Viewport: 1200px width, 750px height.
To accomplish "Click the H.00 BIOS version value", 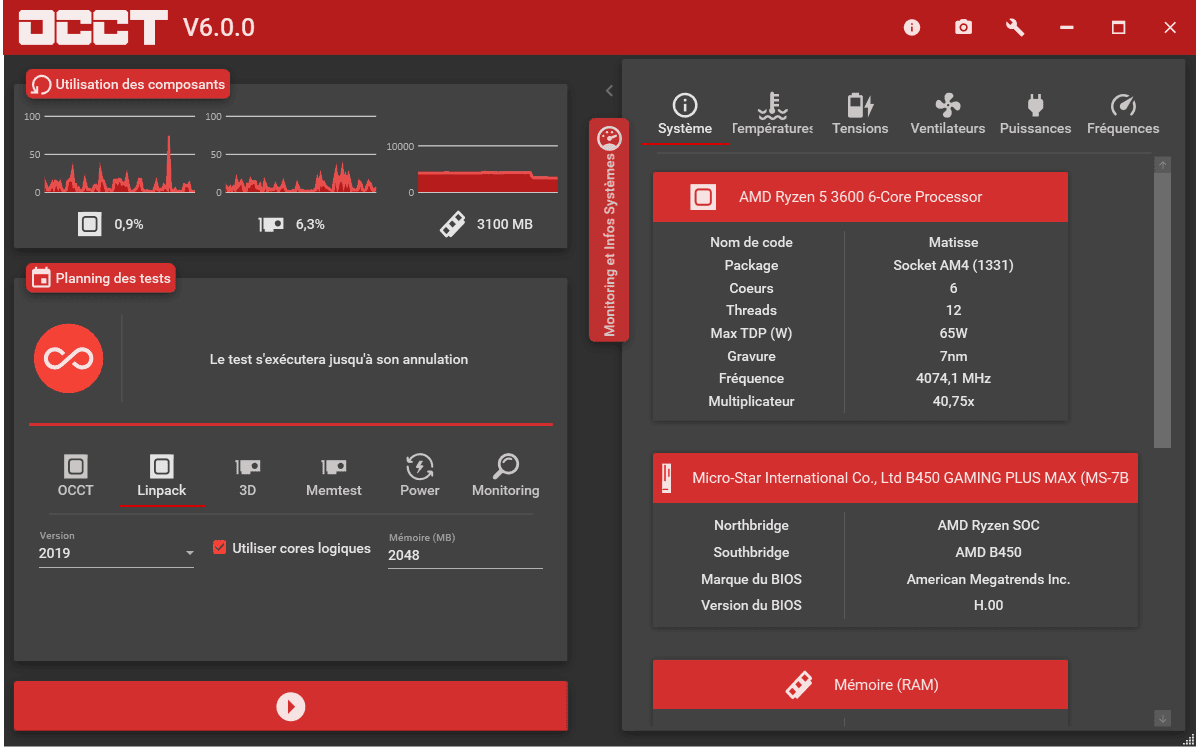I will coord(988,605).
